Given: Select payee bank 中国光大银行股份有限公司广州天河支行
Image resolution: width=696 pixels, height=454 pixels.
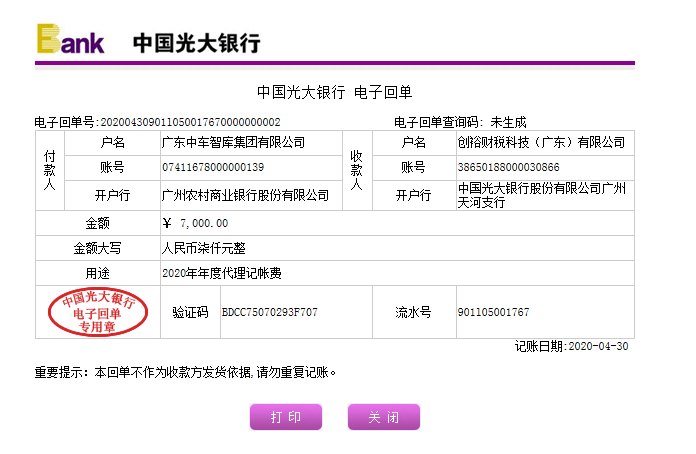Looking at the screenshot, I should click(542, 195).
